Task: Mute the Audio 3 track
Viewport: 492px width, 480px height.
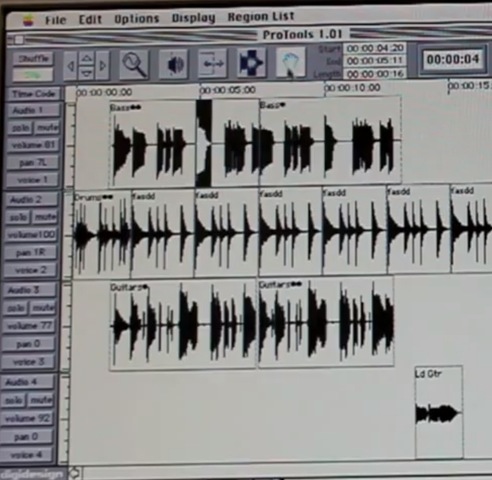Action: pyautogui.click(x=43, y=308)
